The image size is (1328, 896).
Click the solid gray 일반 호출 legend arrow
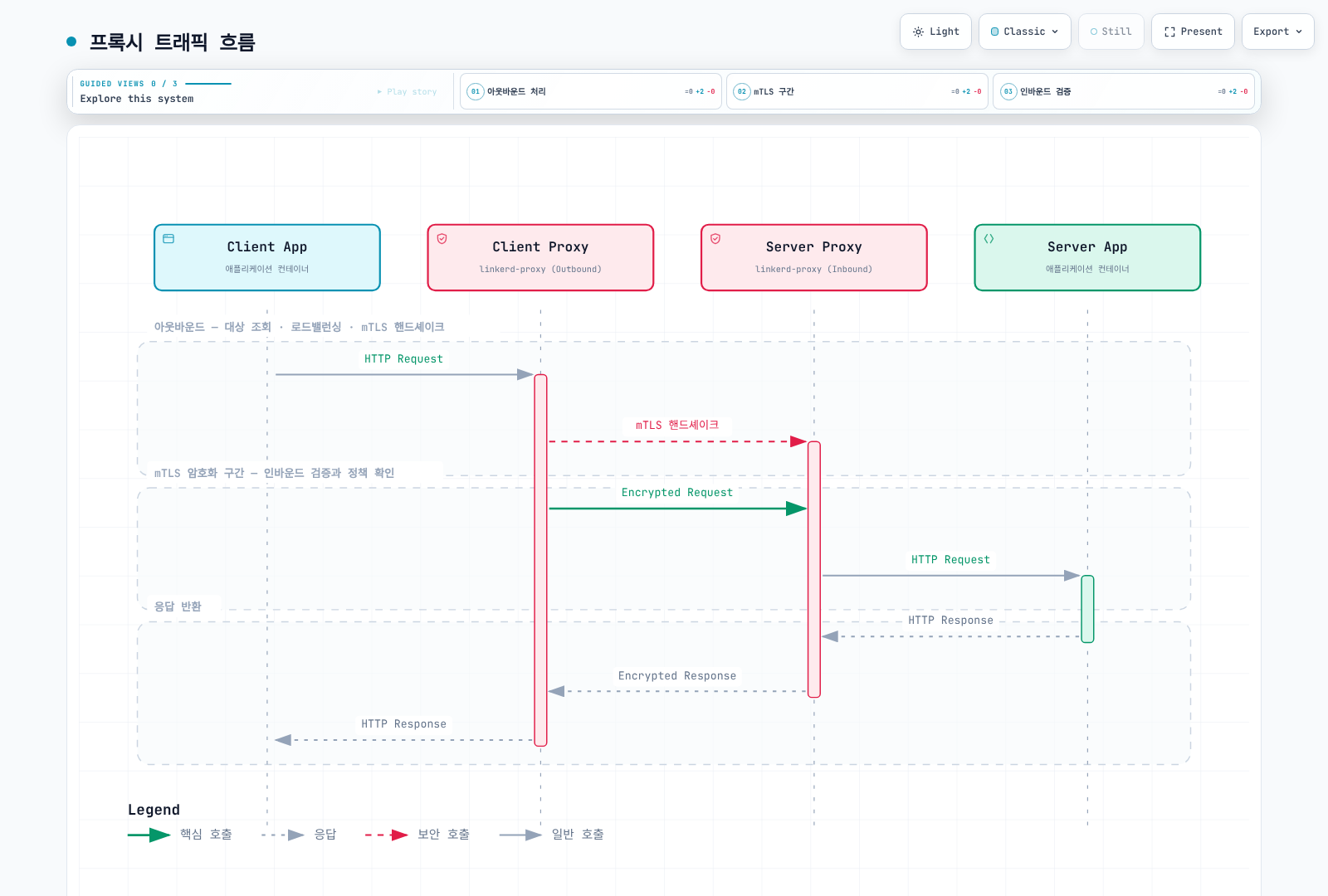[520, 835]
